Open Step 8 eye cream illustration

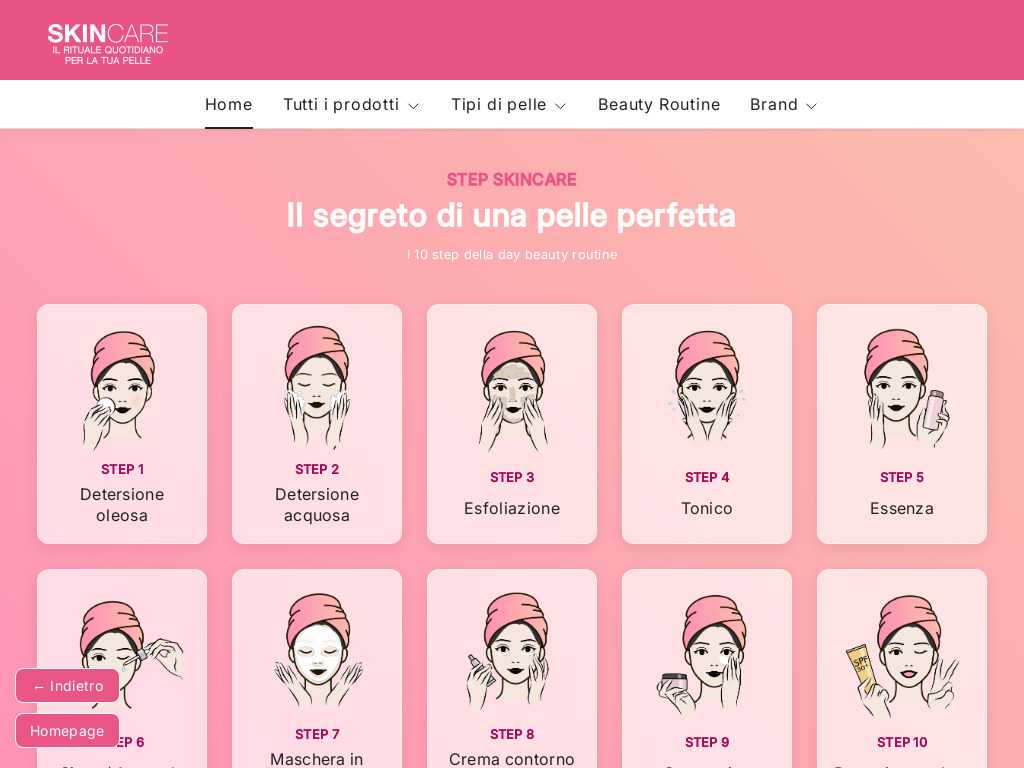tap(511, 651)
